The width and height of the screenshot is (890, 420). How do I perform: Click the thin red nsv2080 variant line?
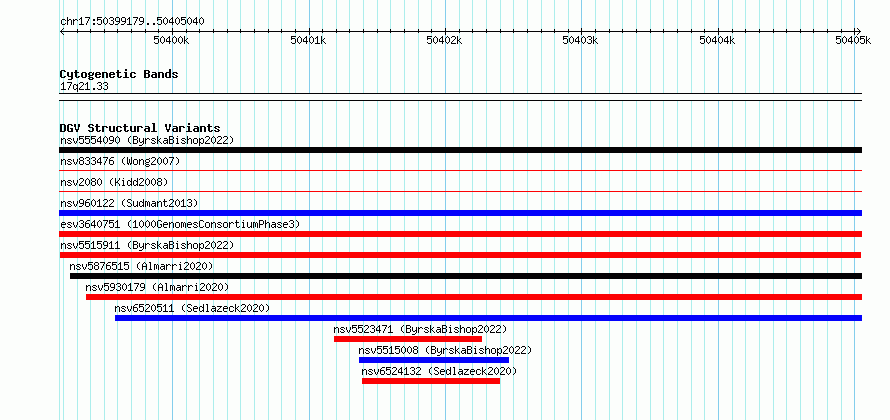click(x=460, y=191)
